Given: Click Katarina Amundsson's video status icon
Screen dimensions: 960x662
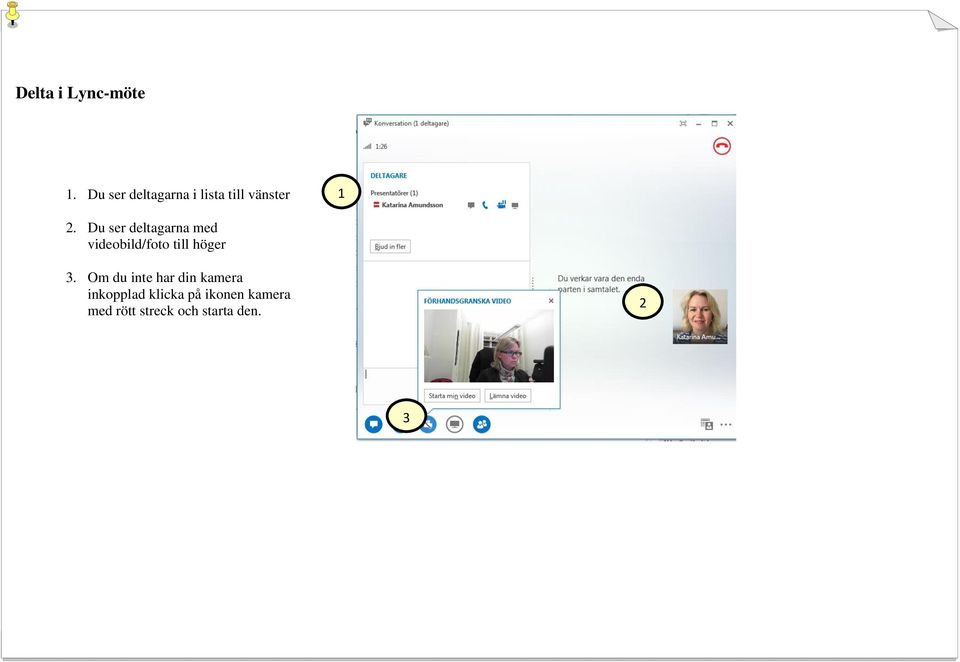Looking at the screenshot, I should point(501,205).
